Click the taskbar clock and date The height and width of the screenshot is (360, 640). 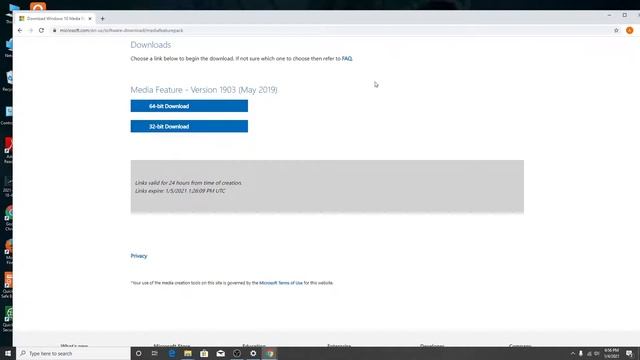coord(611,353)
